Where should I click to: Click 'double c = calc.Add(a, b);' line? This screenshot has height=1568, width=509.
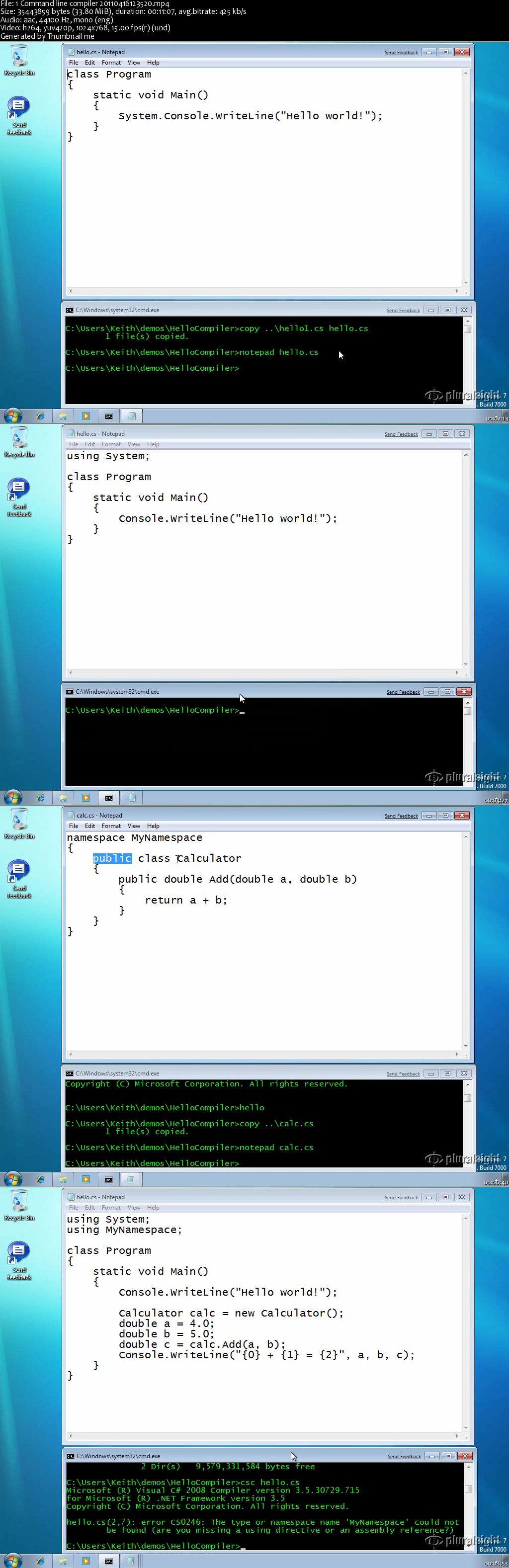[201, 1344]
